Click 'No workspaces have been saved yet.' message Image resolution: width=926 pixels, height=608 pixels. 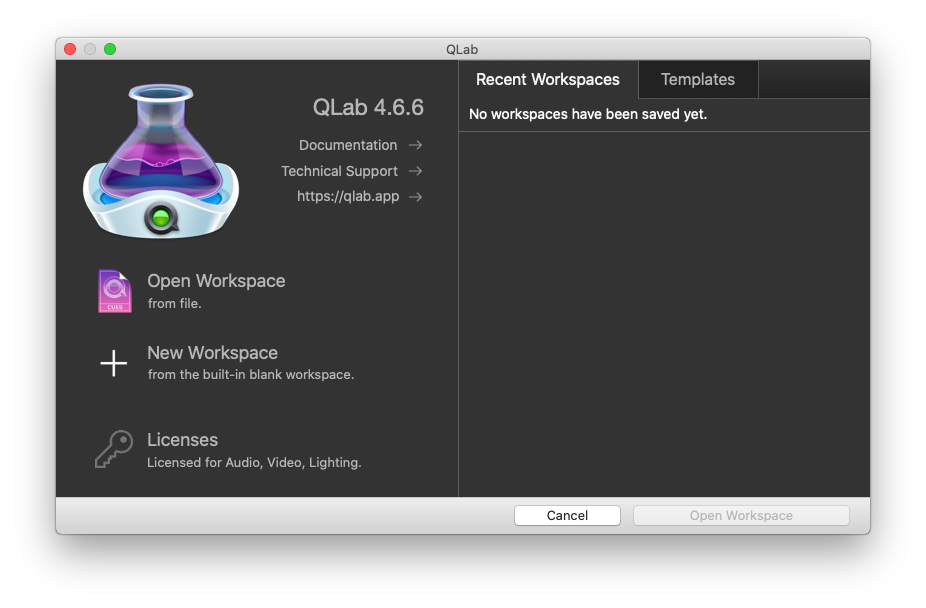(588, 114)
